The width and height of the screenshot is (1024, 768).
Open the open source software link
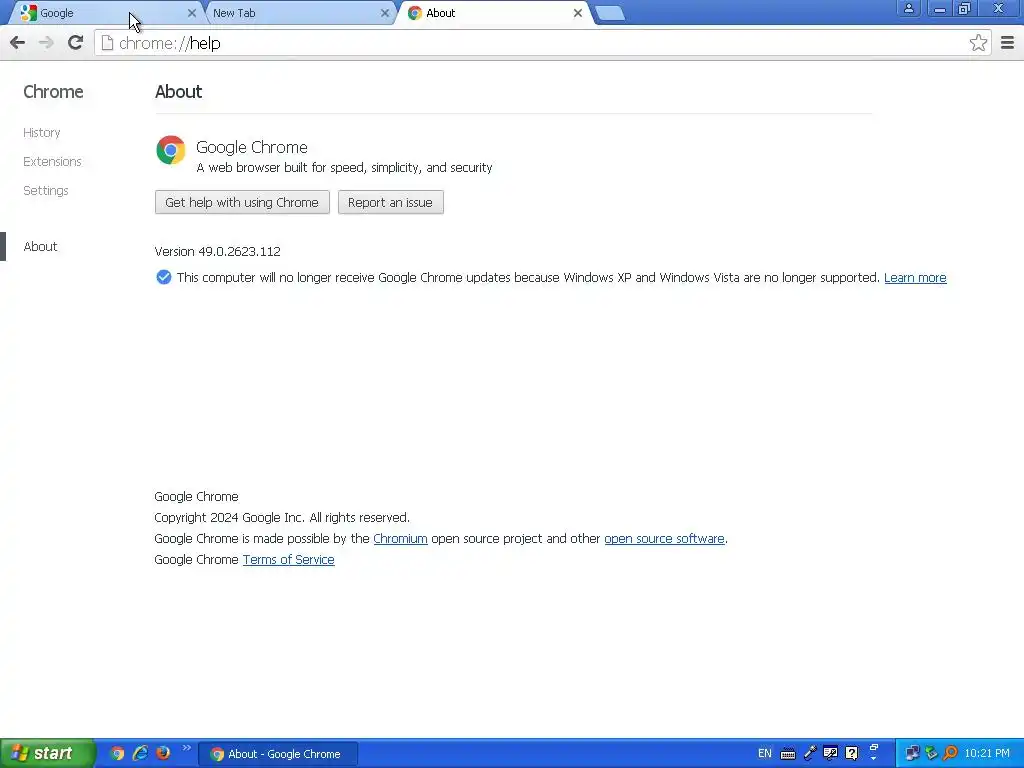pyautogui.click(x=664, y=539)
